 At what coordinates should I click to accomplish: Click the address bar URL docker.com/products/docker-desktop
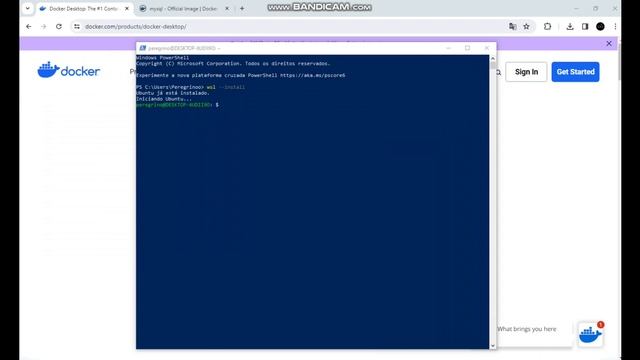[x=136, y=27]
